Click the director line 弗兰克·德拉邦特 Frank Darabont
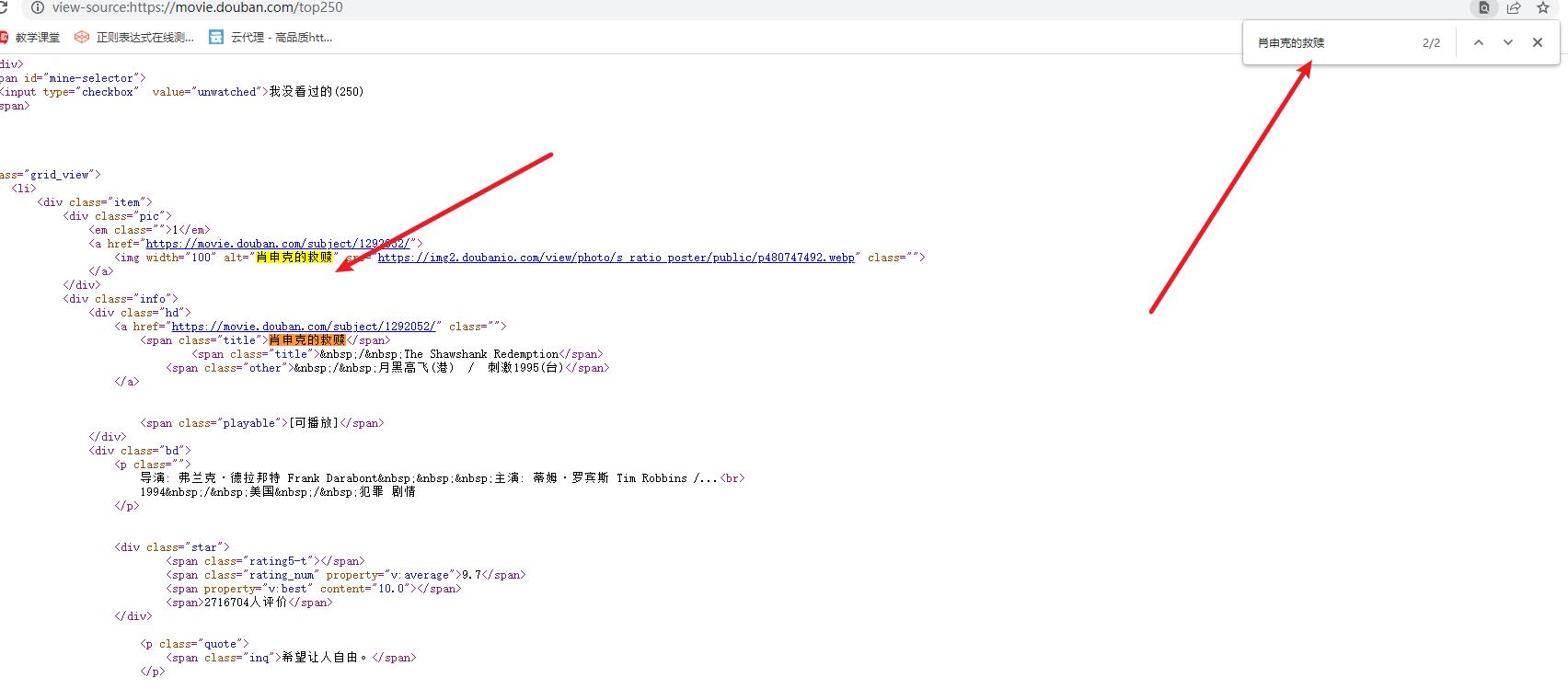The image size is (1568, 689). pyautogui.click(x=277, y=478)
